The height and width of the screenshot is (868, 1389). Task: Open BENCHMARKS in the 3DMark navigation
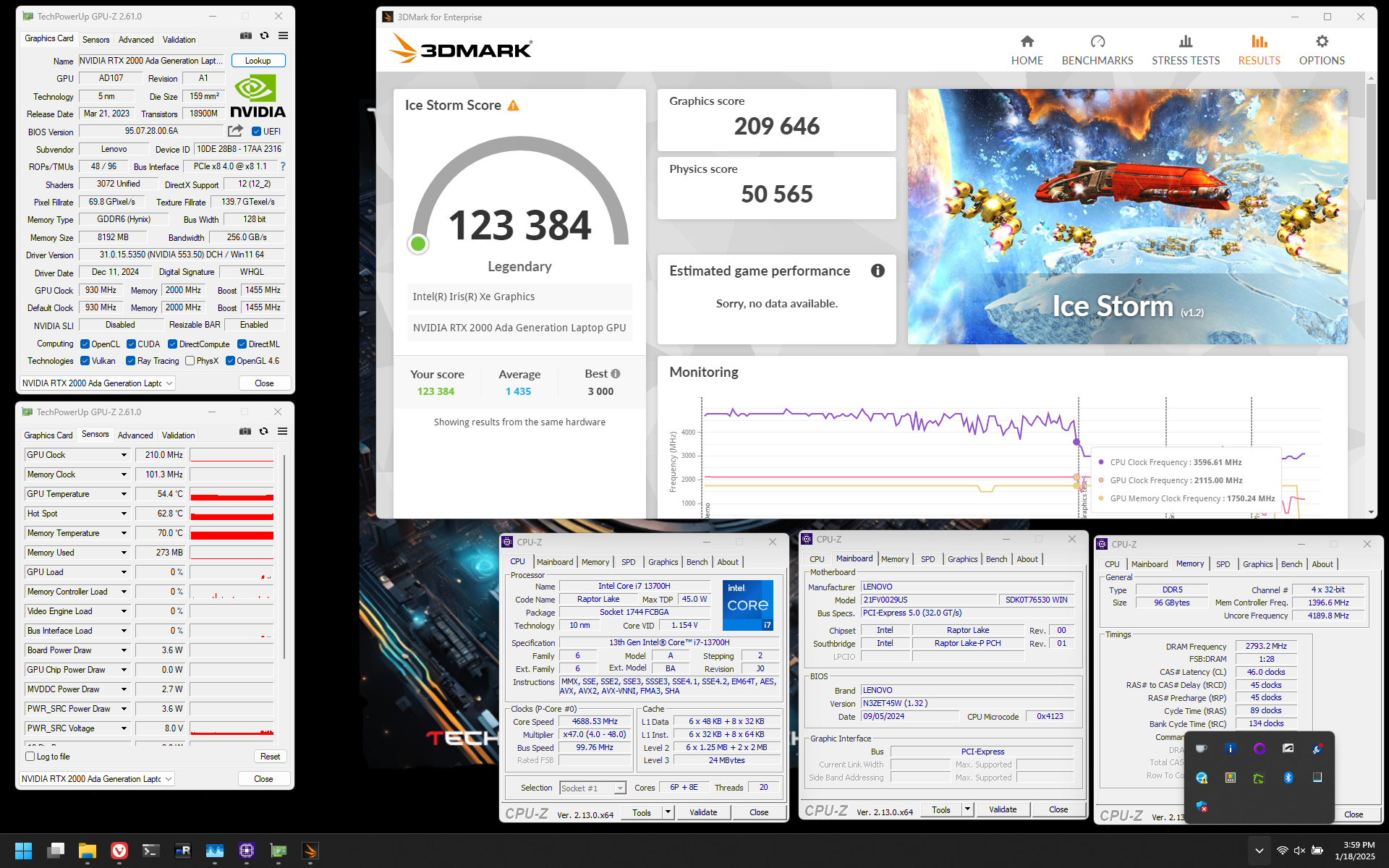pos(1097,51)
